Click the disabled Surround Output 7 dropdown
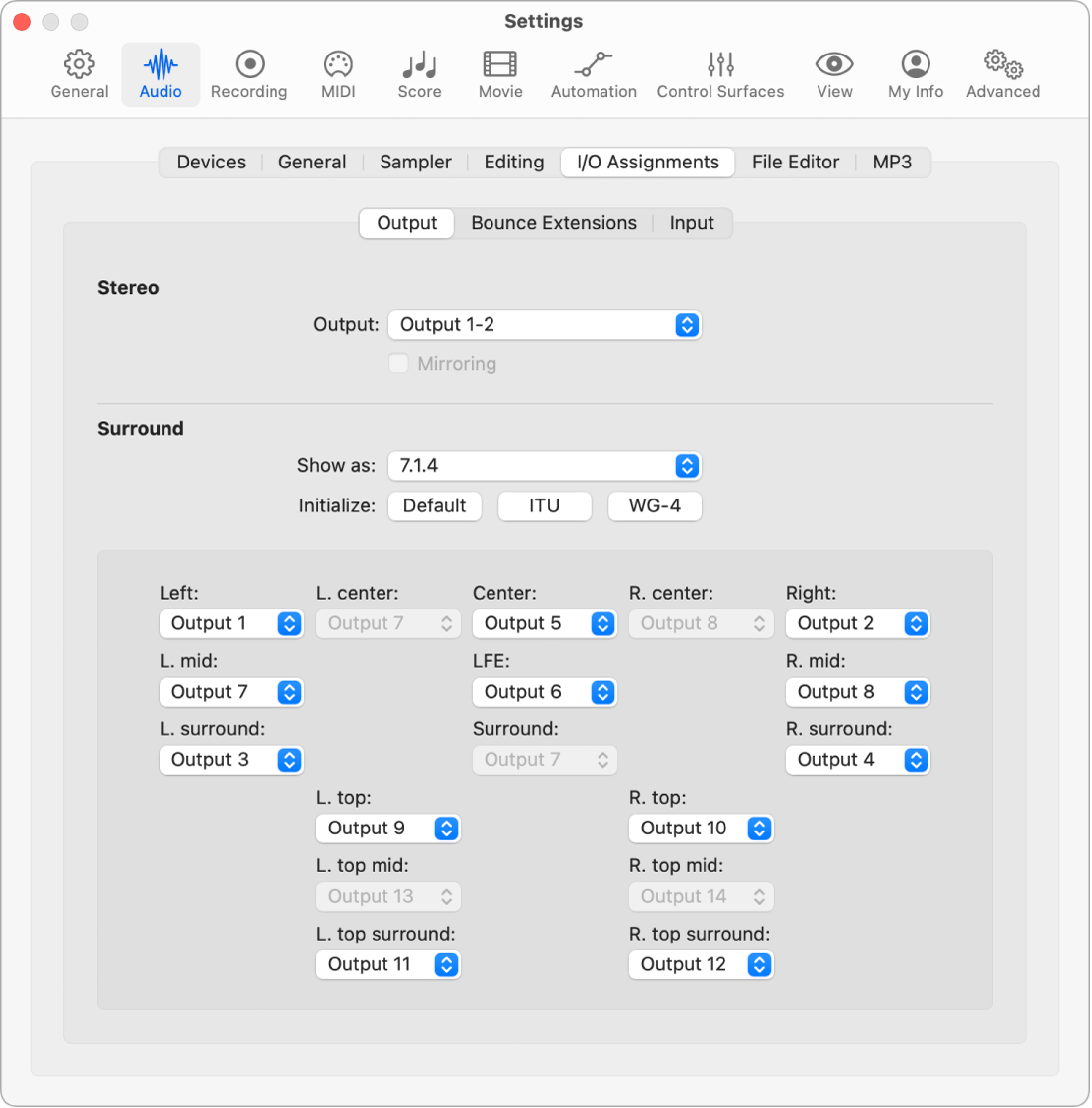 click(545, 760)
